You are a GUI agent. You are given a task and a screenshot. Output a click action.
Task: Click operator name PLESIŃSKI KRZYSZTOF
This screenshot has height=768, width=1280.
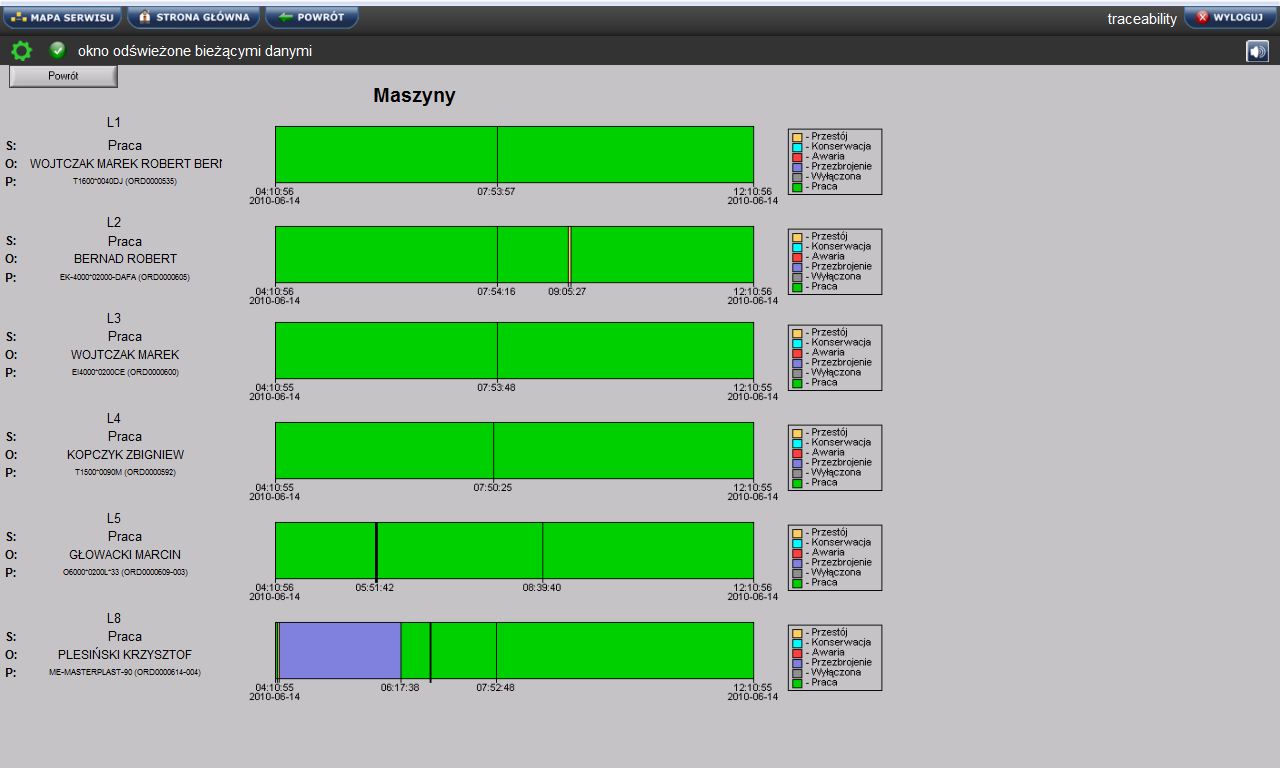(125, 655)
